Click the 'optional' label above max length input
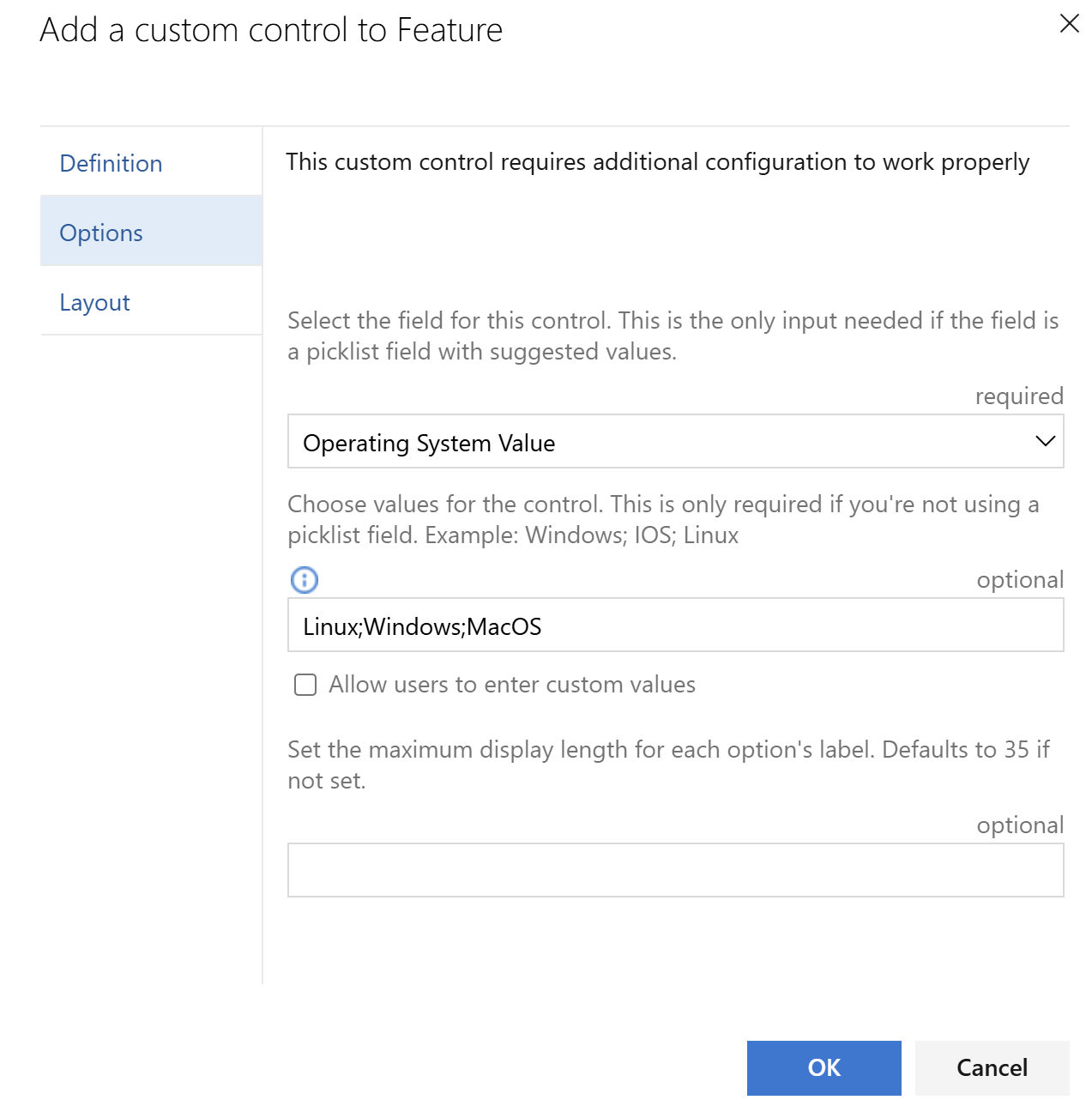This screenshot has height=1112, width=1092. [x=1019, y=825]
